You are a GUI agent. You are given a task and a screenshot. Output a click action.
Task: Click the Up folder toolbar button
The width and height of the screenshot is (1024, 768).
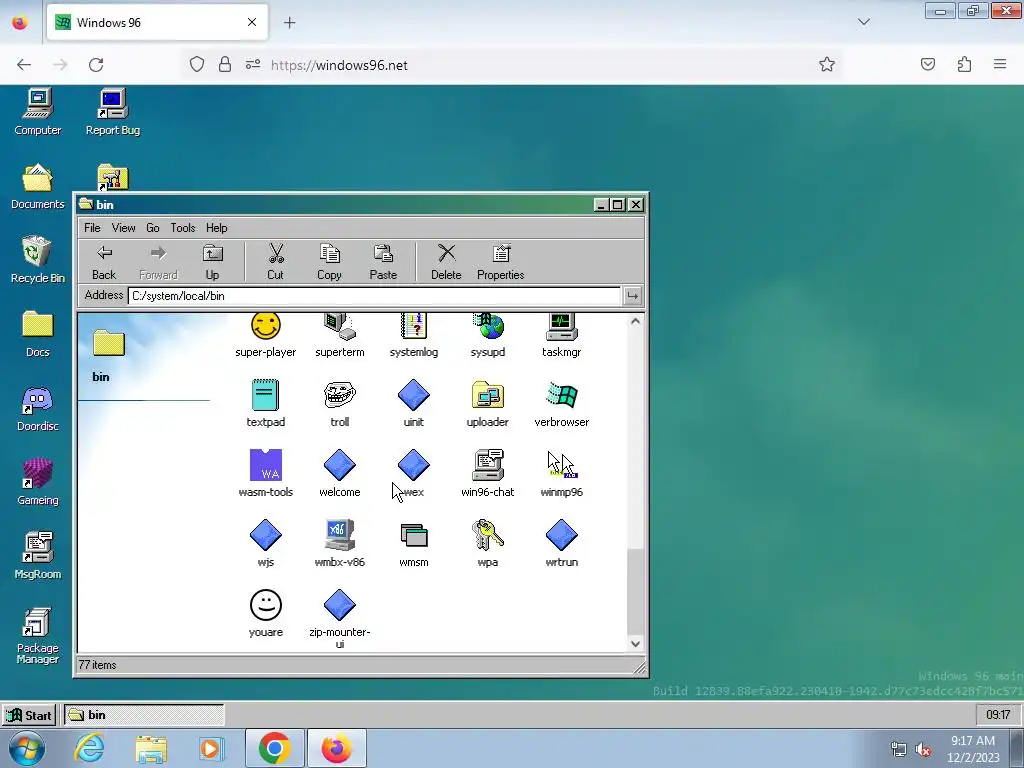click(212, 262)
